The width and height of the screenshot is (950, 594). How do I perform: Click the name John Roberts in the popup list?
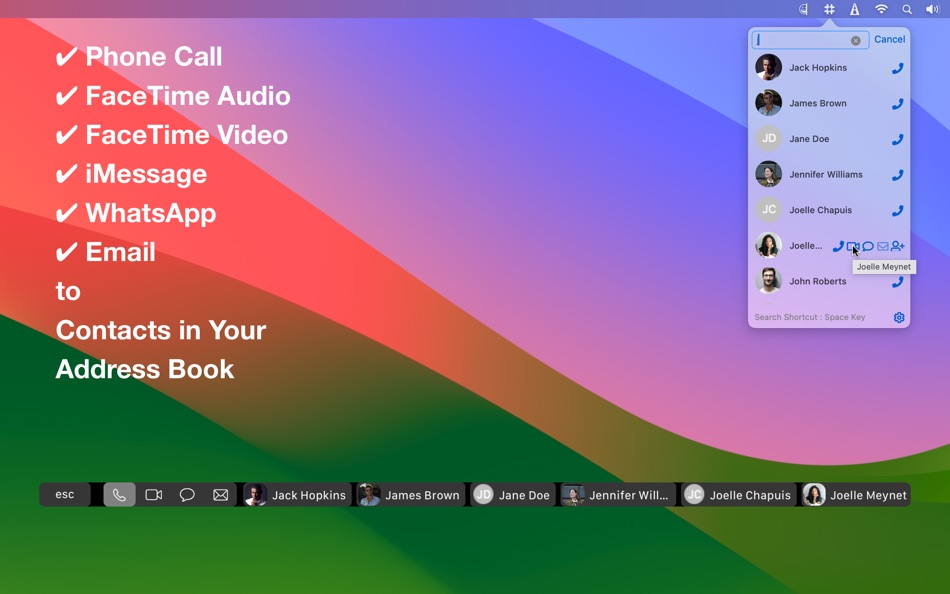[x=818, y=281]
